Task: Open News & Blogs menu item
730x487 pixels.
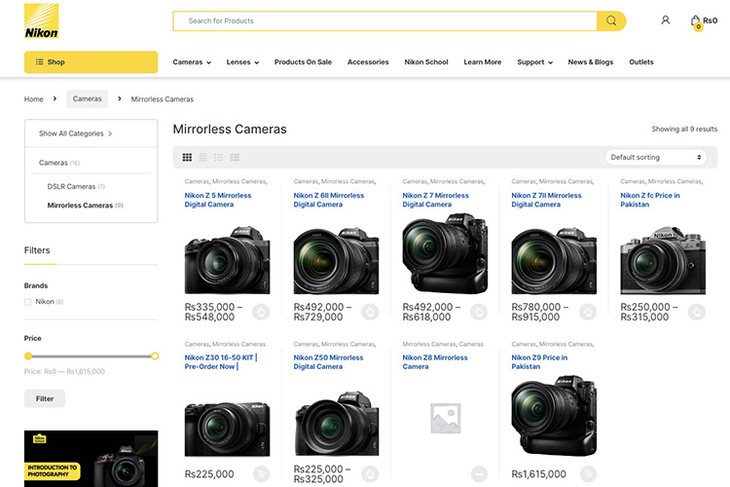Action: point(590,62)
